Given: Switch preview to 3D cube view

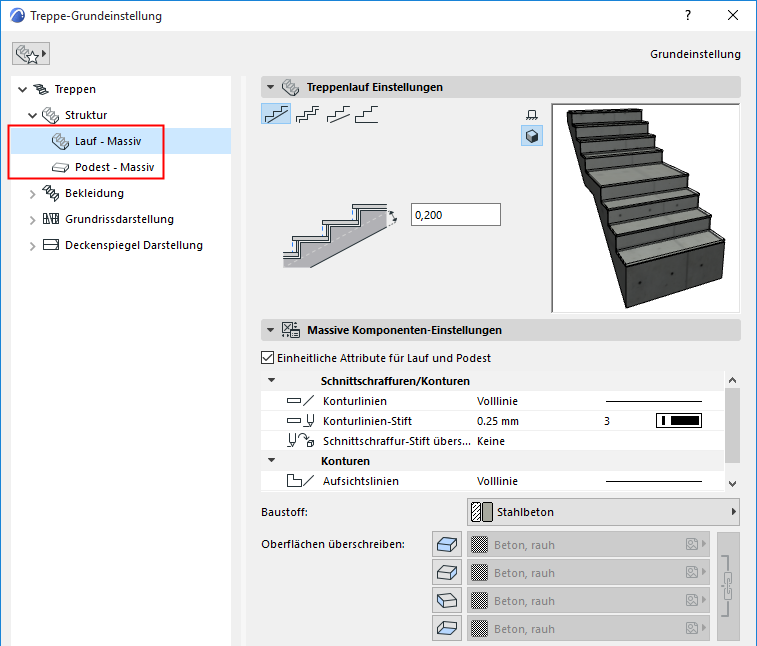Looking at the screenshot, I should 532,136.
